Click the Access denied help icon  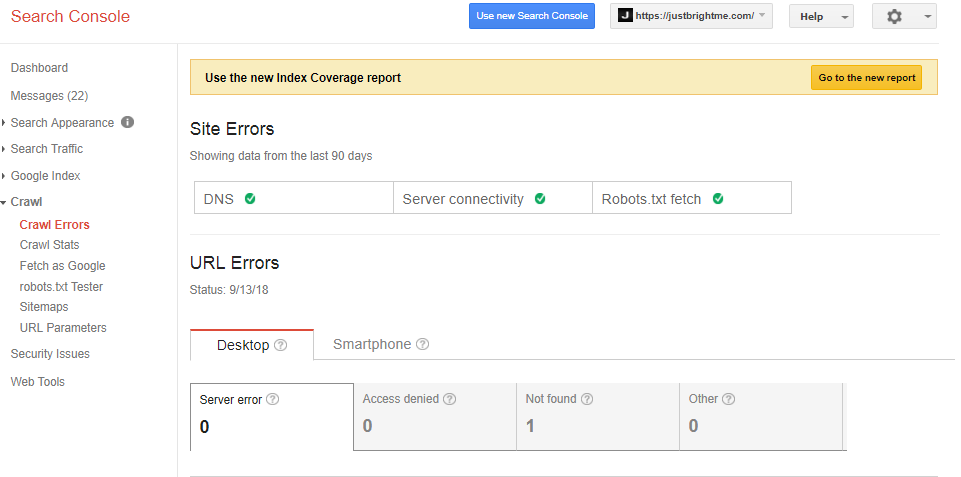pyautogui.click(x=449, y=399)
